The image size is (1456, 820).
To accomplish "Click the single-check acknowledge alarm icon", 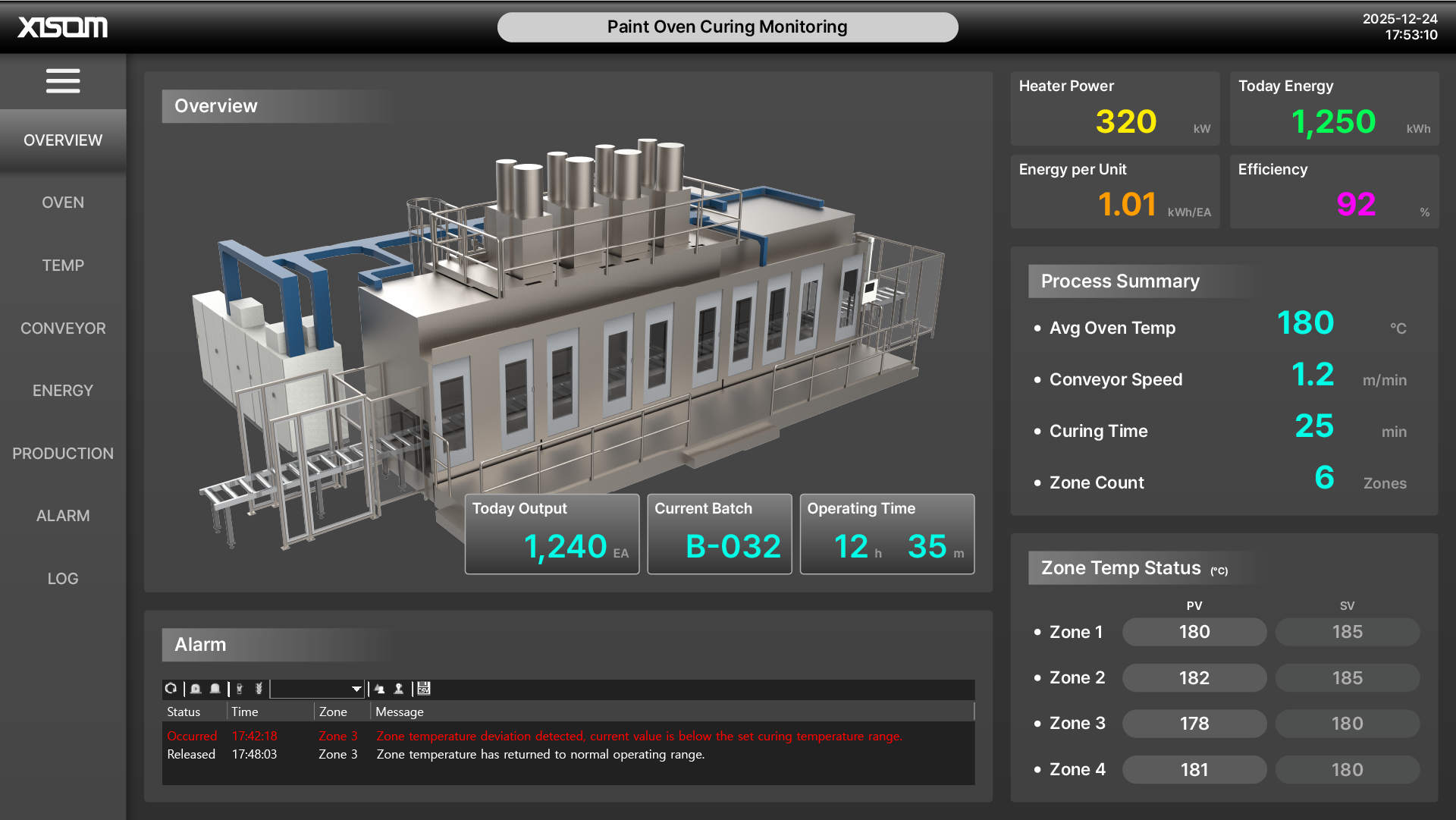I will coord(240,689).
